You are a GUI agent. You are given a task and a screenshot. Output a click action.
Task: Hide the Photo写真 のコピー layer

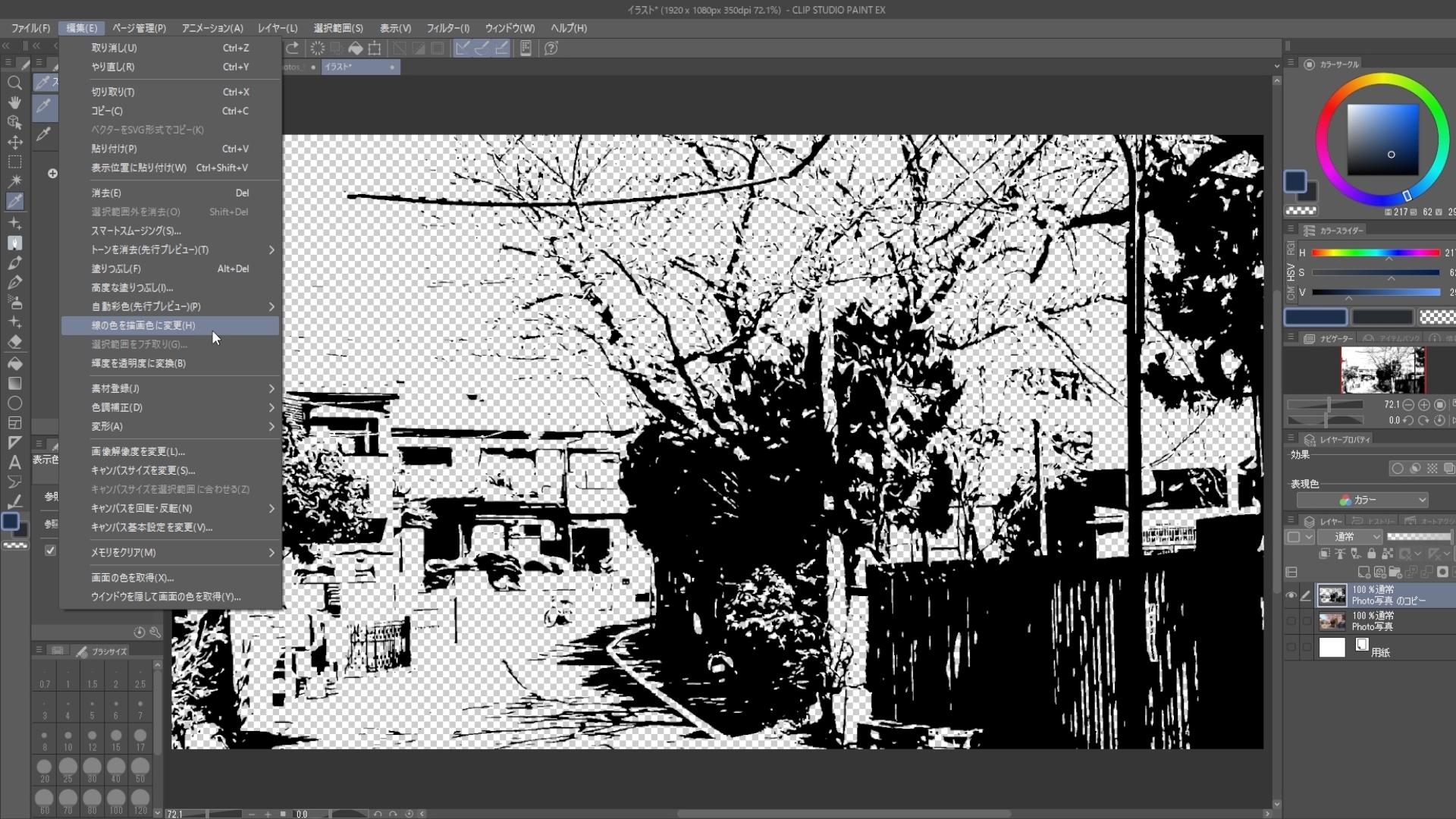pos(1291,595)
